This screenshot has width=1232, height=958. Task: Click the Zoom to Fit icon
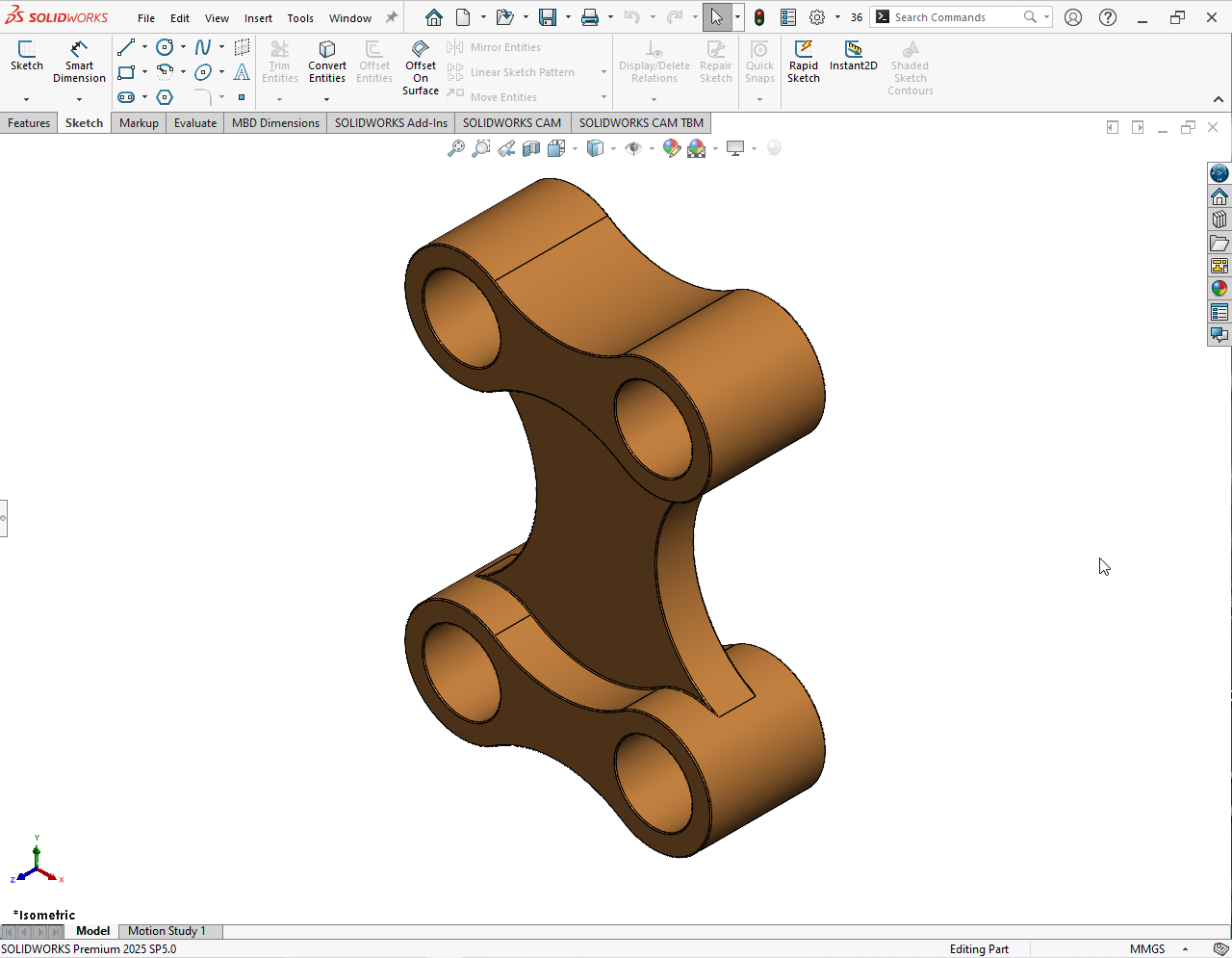click(x=456, y=148)
